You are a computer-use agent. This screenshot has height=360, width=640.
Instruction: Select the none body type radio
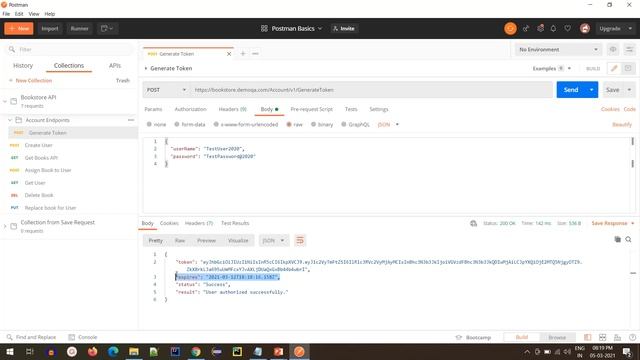[x=149, y=124]
